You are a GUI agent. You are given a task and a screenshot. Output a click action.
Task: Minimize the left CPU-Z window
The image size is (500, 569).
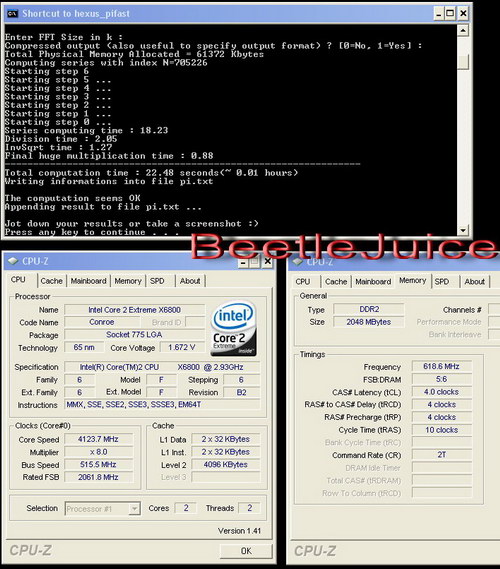point(243,262)
